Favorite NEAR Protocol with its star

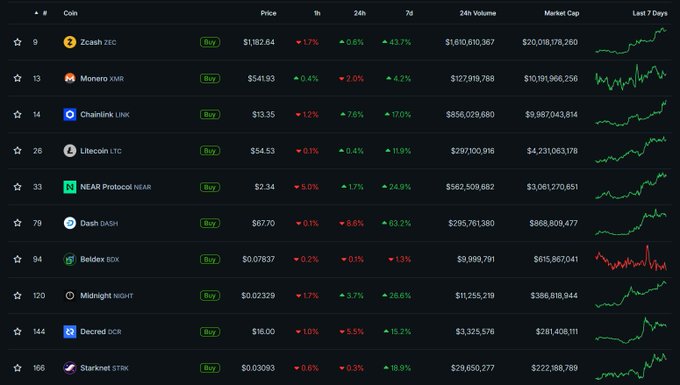(17, 187)
